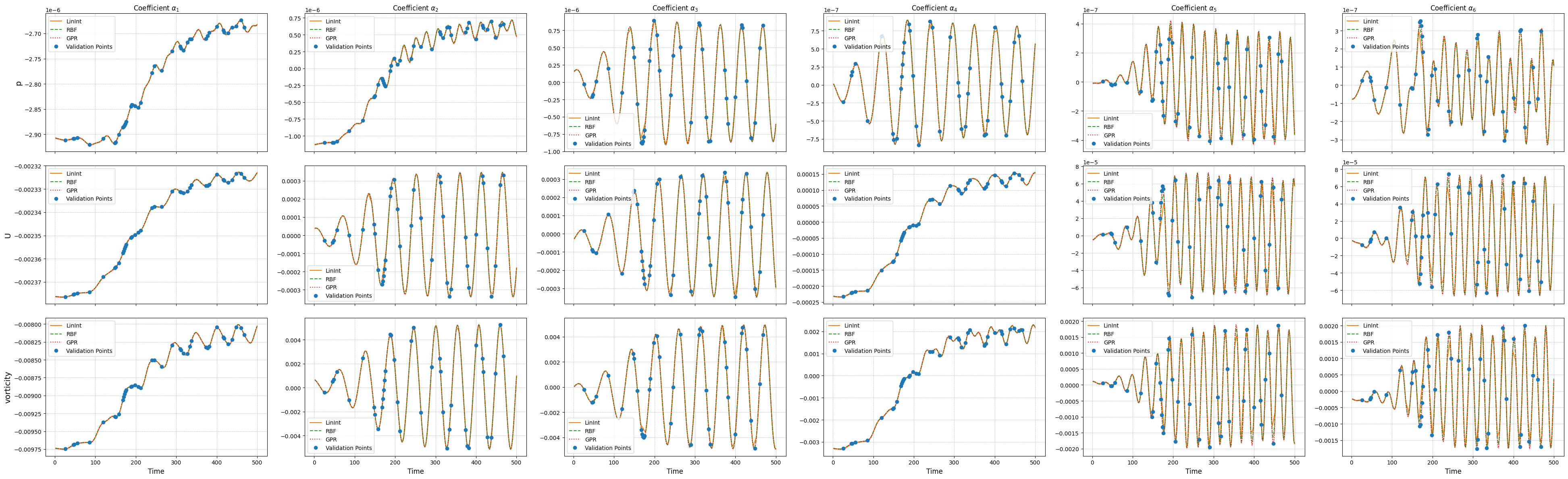Select the LinInt legend marker in the U row α5 plot
This screenshot has width=1568, height=479.
tap(1094, 174)
